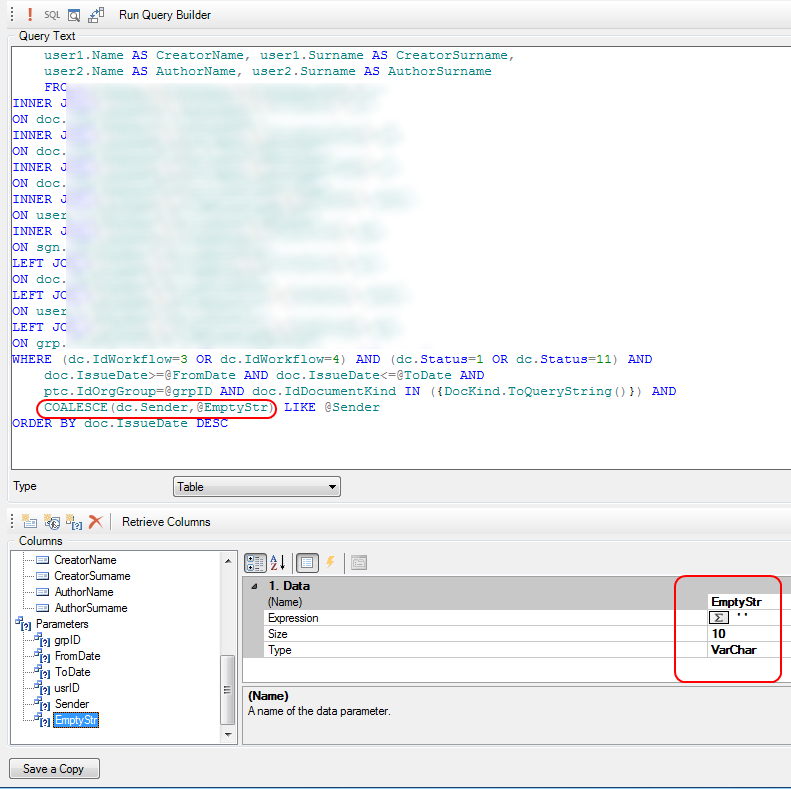Viewport: 791px width, 789px height.
Task: Select Sender parameter in tree
Action: pos(72,704)
